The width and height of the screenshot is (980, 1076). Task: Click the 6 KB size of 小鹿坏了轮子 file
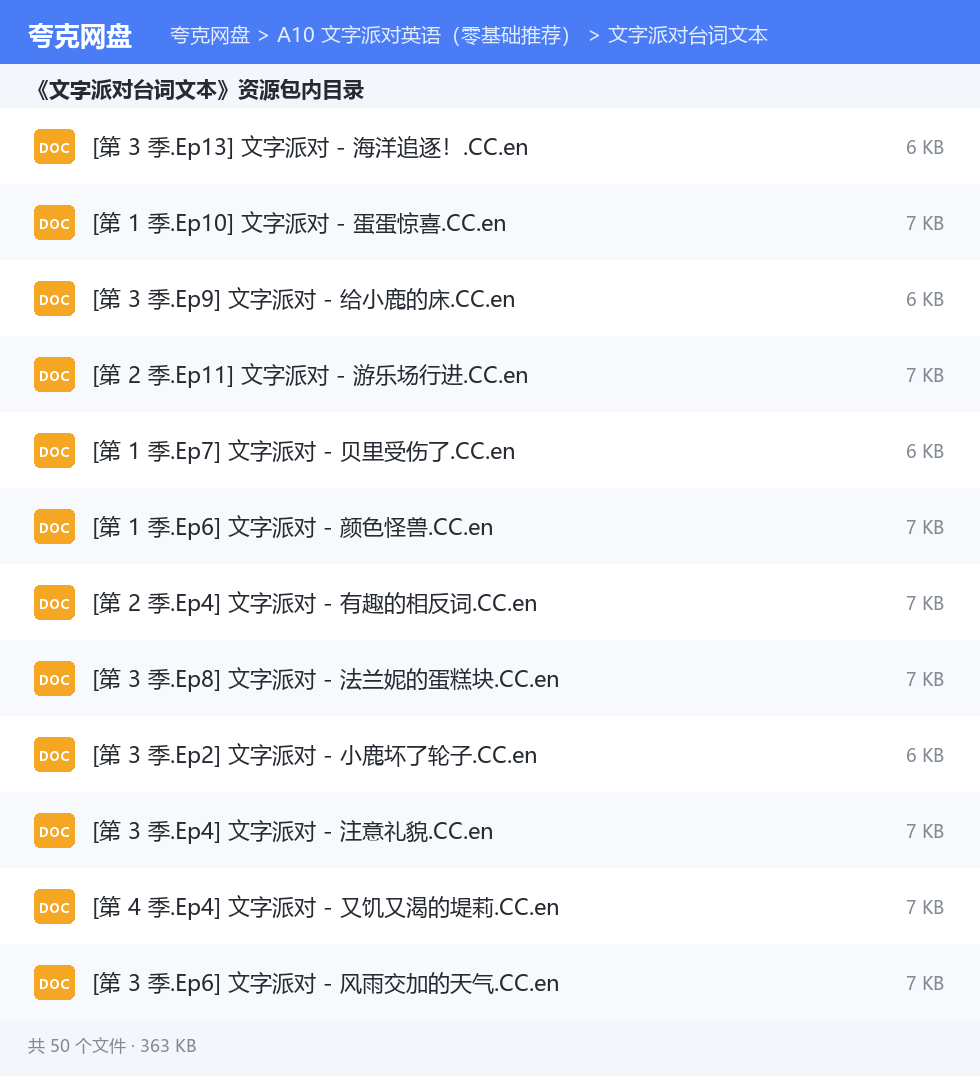click(924, 755)
